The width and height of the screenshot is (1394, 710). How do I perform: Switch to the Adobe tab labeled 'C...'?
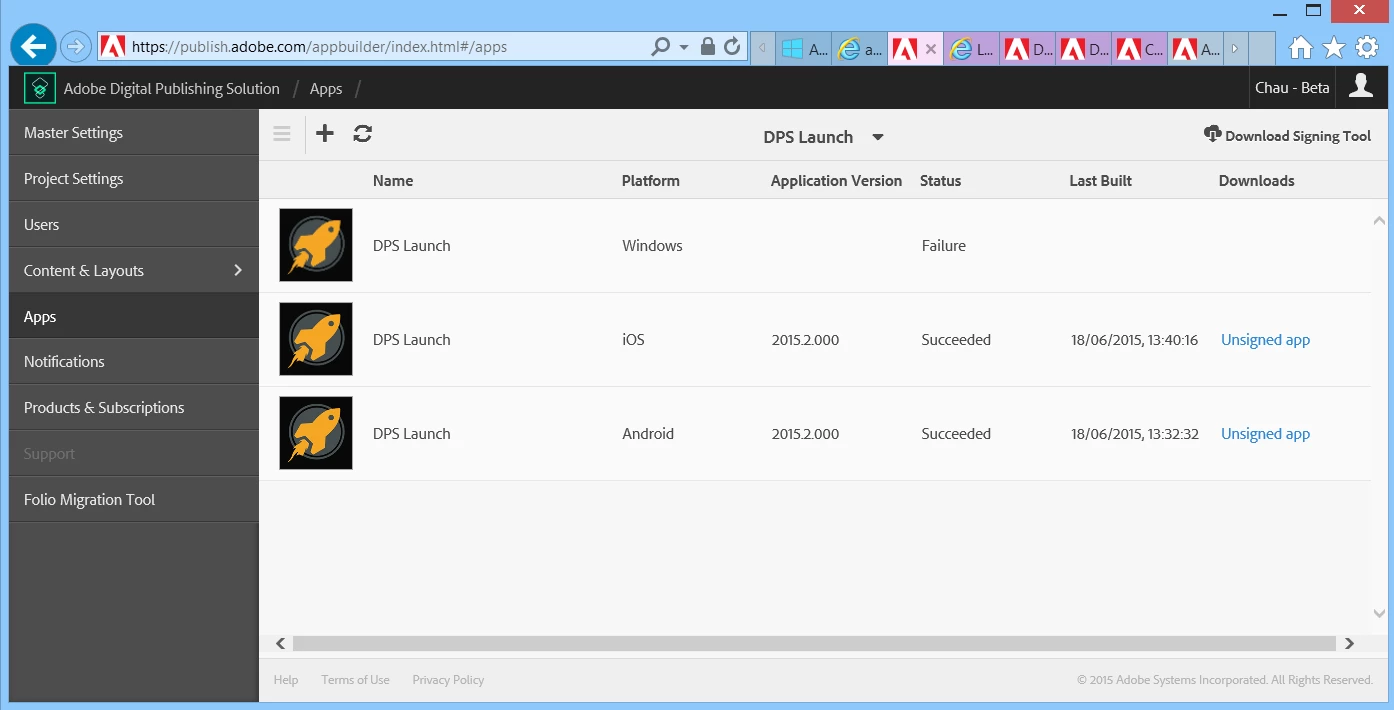(x=1140, y=48)
